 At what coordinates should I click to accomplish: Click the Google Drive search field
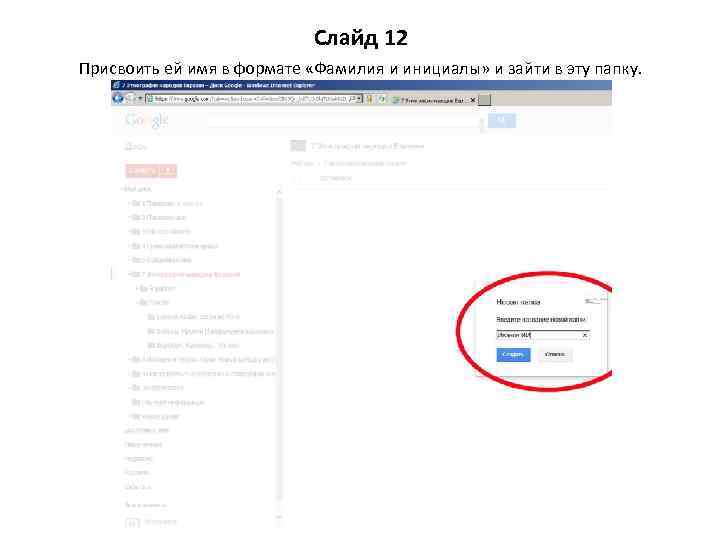(344, 121)
